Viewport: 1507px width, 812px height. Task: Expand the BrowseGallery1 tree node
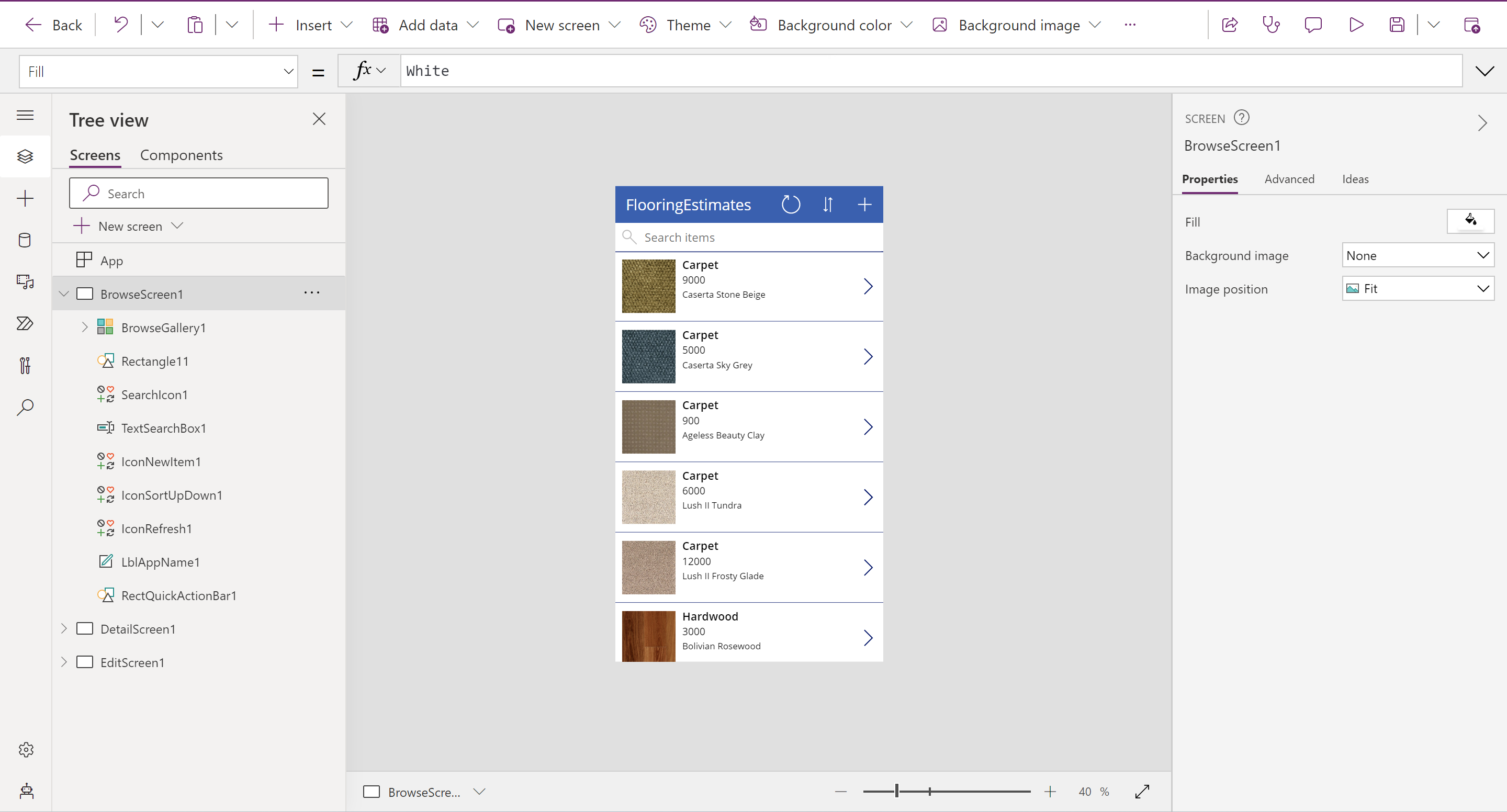(x=85, y=327)
